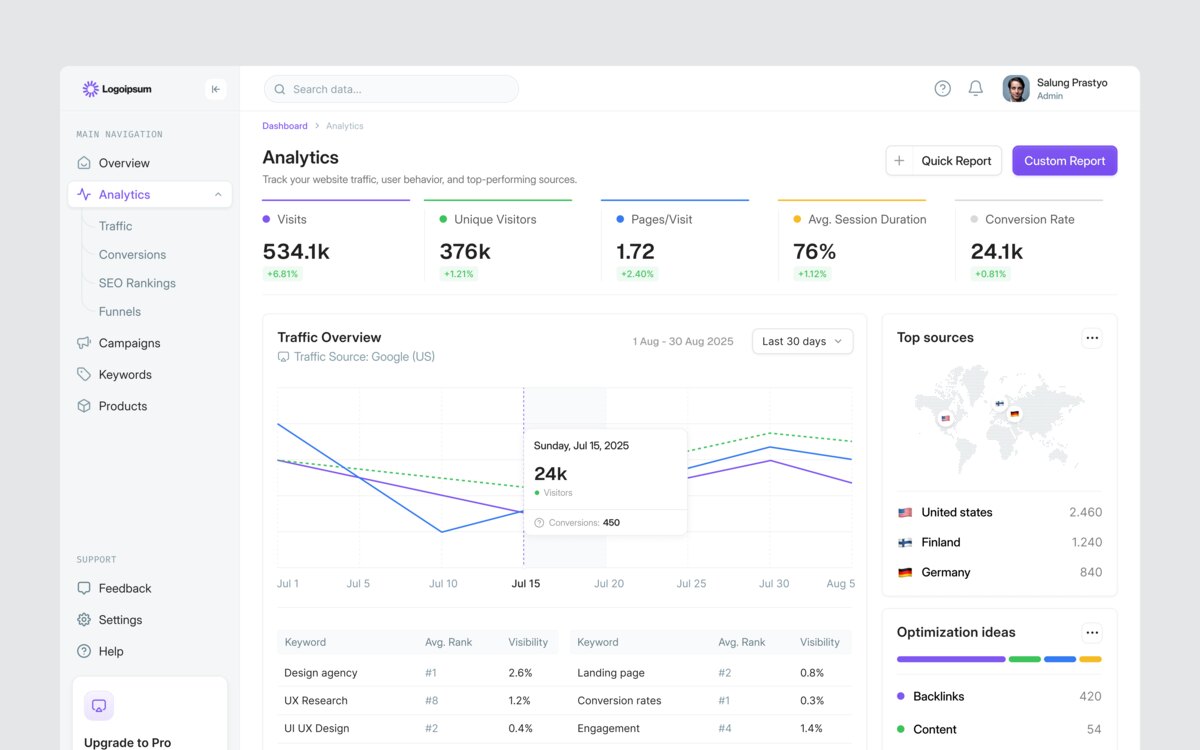Open Optimization ideas three-dot menu
The image size is (1200, 750).
click(1092, 632)
